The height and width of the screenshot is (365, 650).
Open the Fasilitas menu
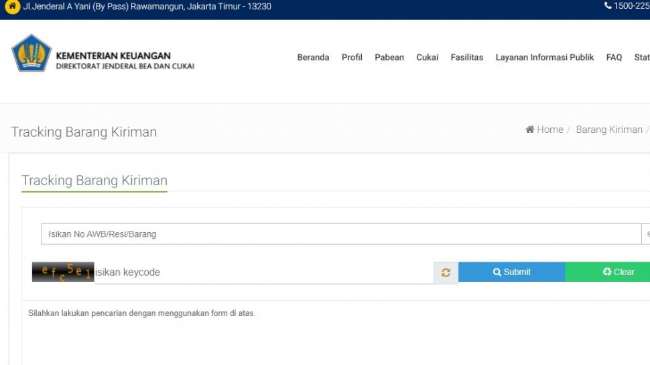(467, 57)
